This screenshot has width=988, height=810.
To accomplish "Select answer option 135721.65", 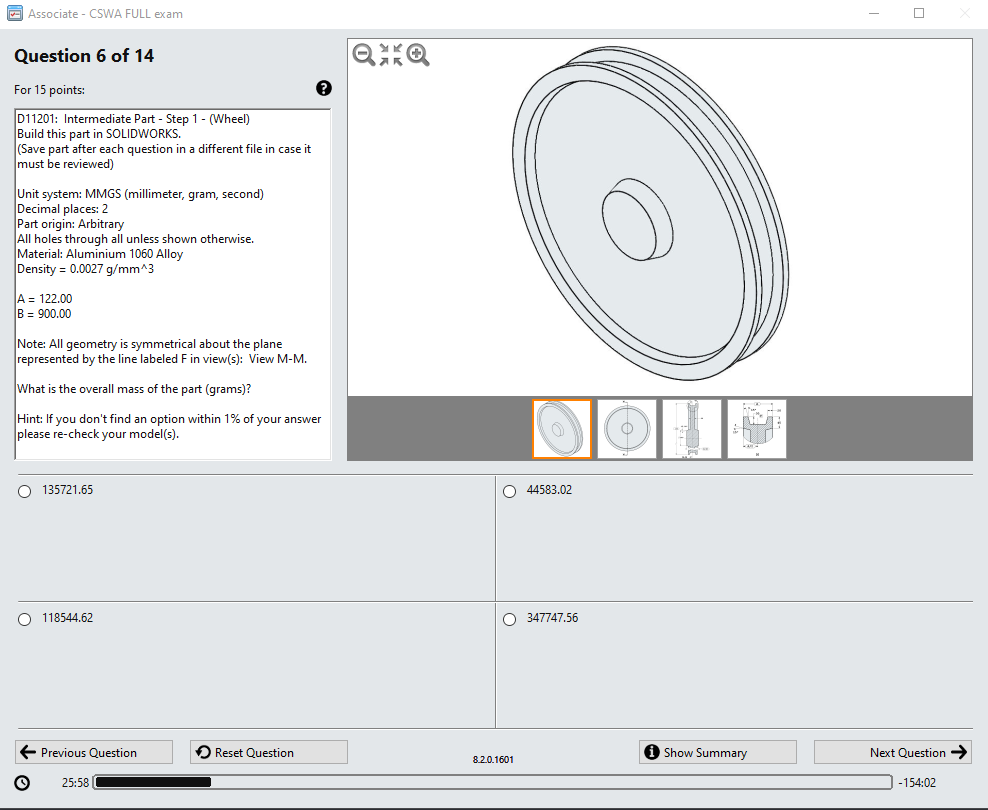I will 25,491.
